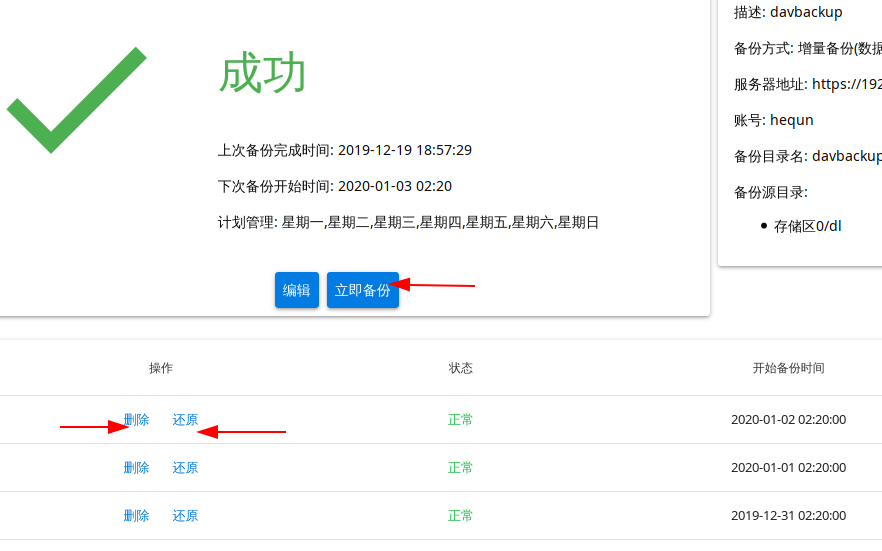This screenshot has height=551, width=882.
Task: Select 正常 status in the 2020-01-01 row
Action: pyautogui.click(x=461, y=468)
